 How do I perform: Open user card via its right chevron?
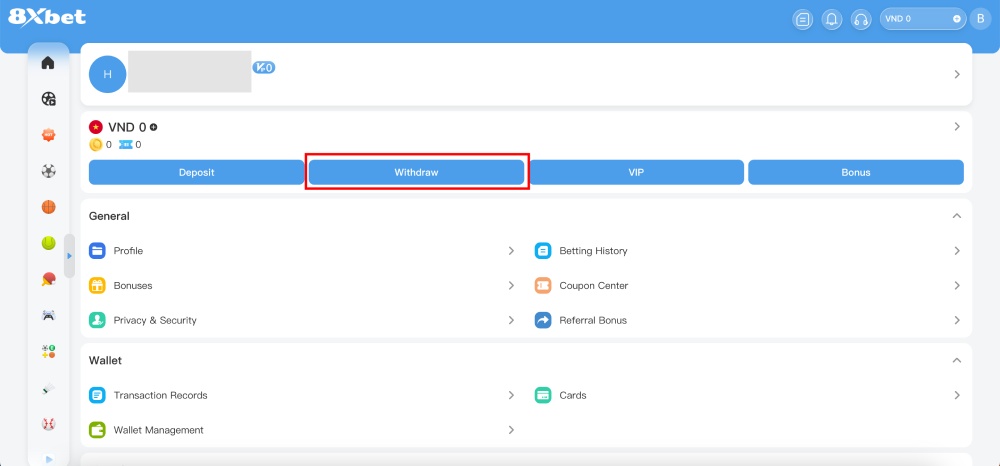pyautogui.click(x=957, y=74)
